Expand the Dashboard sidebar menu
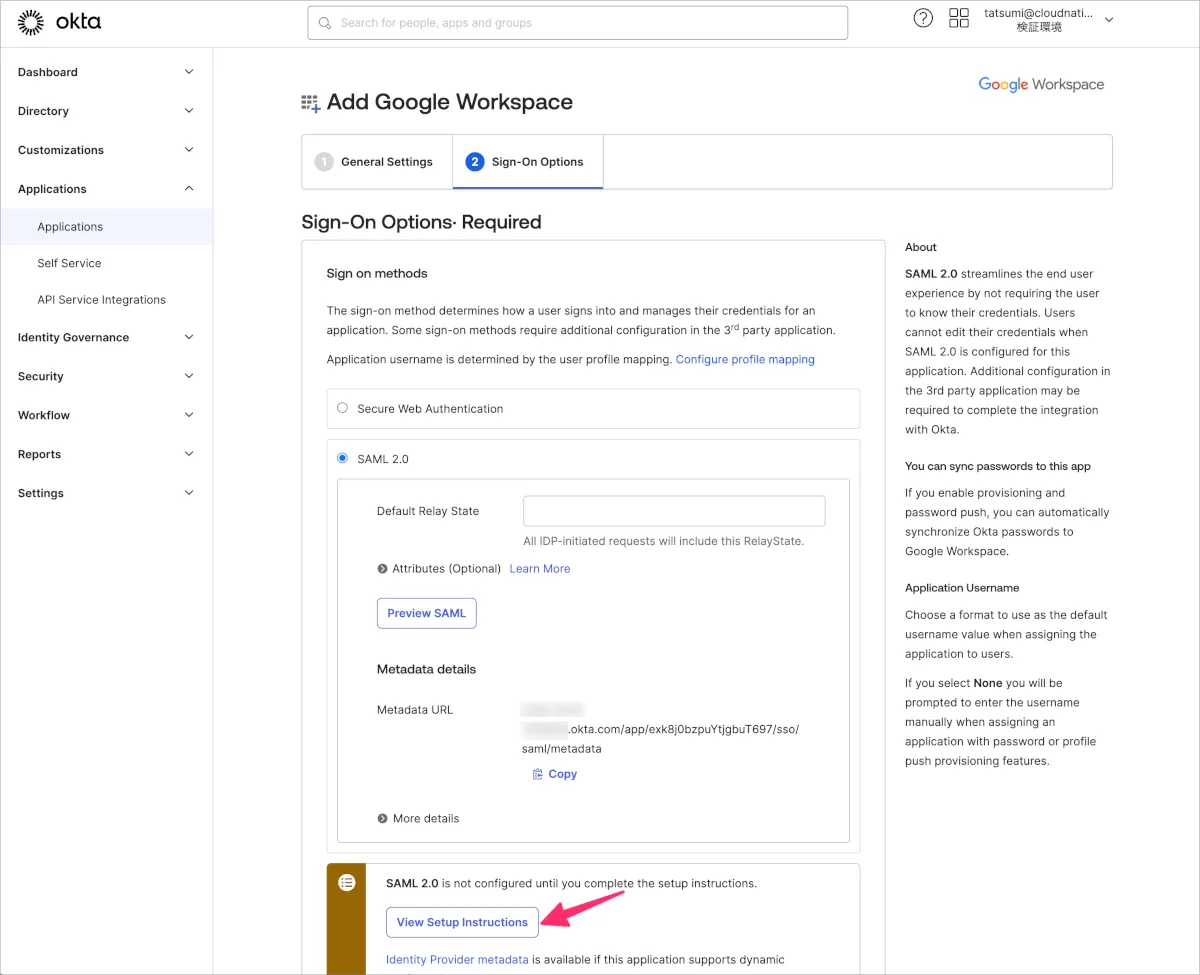The image size is (1200, 975). [x=189, y=72]
